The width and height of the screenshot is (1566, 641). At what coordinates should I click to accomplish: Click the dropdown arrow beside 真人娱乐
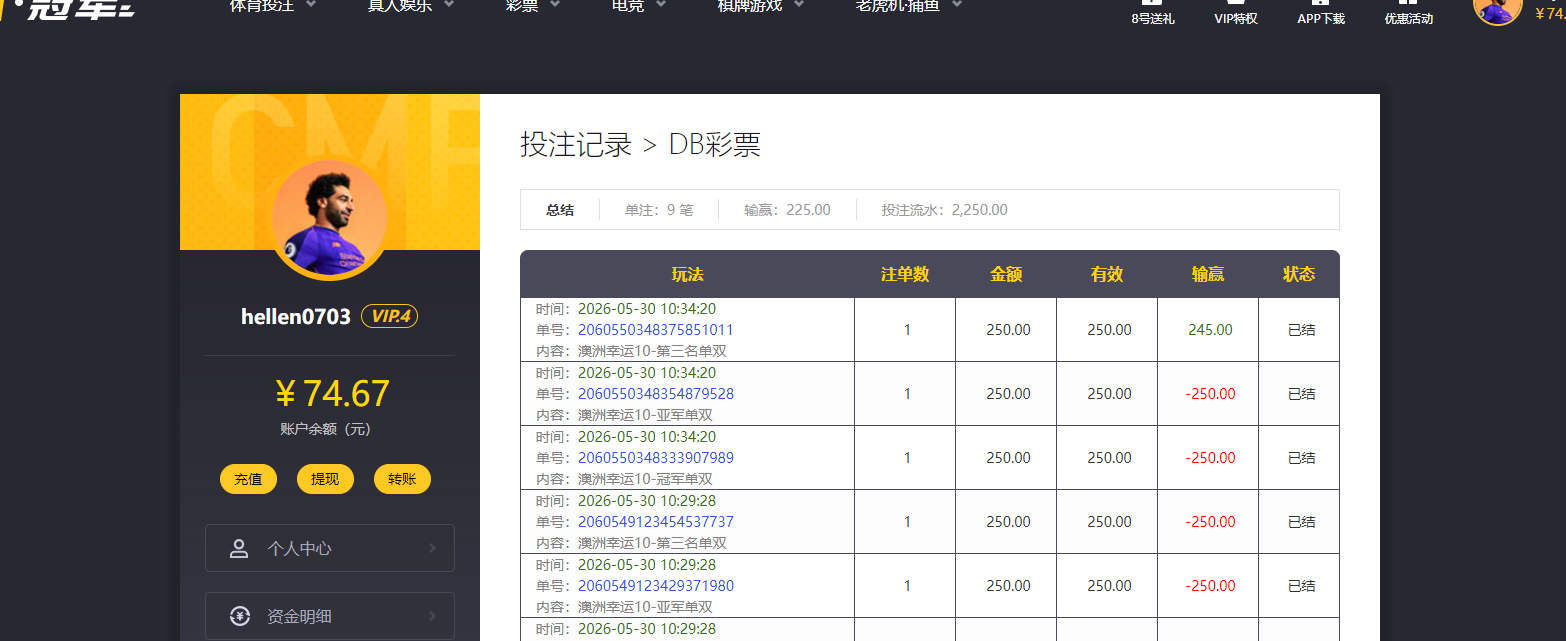point(449,4)
